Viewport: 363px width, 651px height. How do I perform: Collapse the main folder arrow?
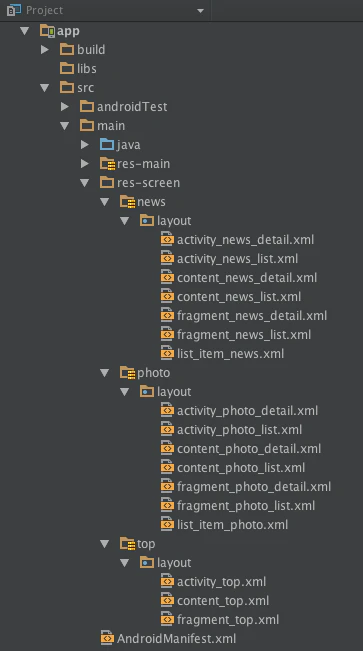coord(64,125)
